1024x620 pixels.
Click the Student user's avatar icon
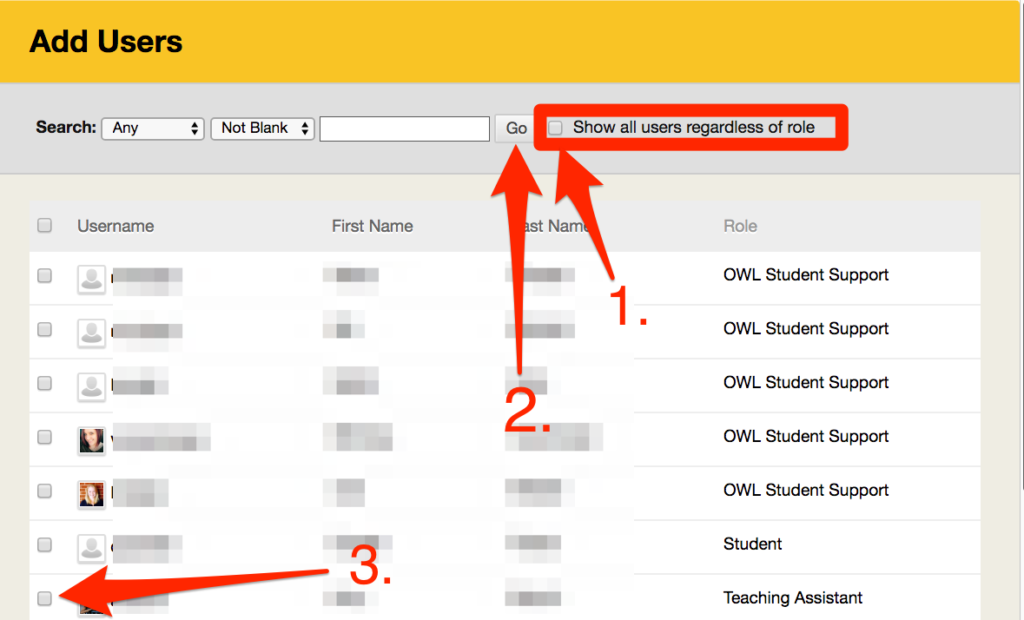coord(91,545)
